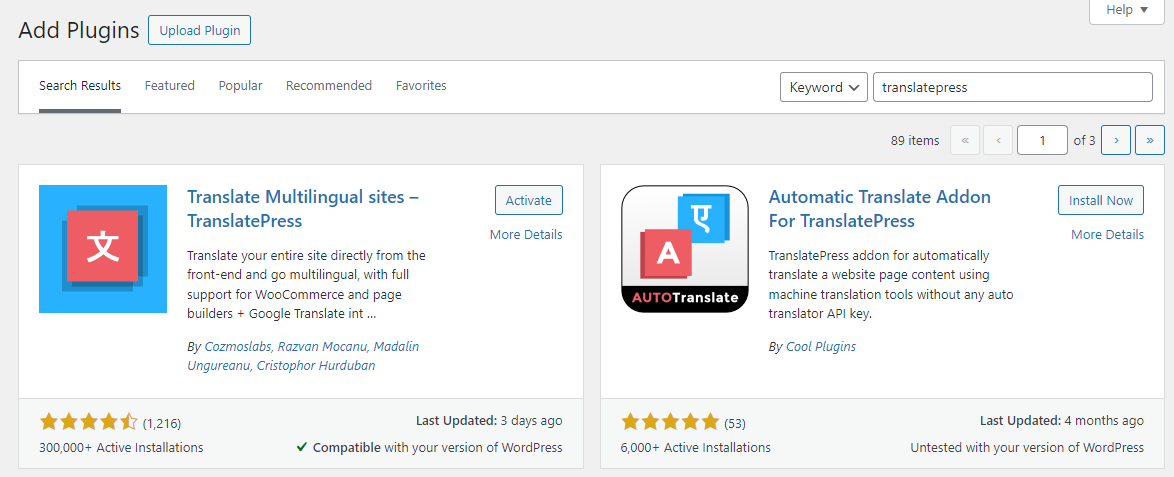The image size is (1174, 477).
Task: Open the Favorites tab
Action: point(421,86)
